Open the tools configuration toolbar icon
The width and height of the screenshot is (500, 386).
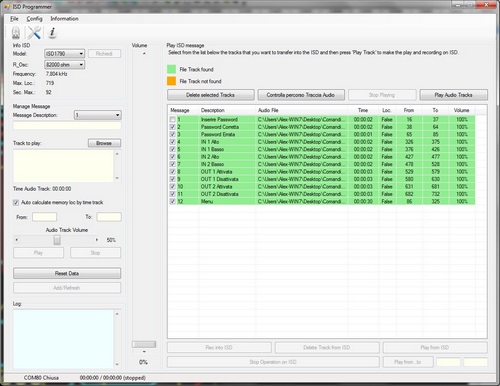[x=34, y=33]
